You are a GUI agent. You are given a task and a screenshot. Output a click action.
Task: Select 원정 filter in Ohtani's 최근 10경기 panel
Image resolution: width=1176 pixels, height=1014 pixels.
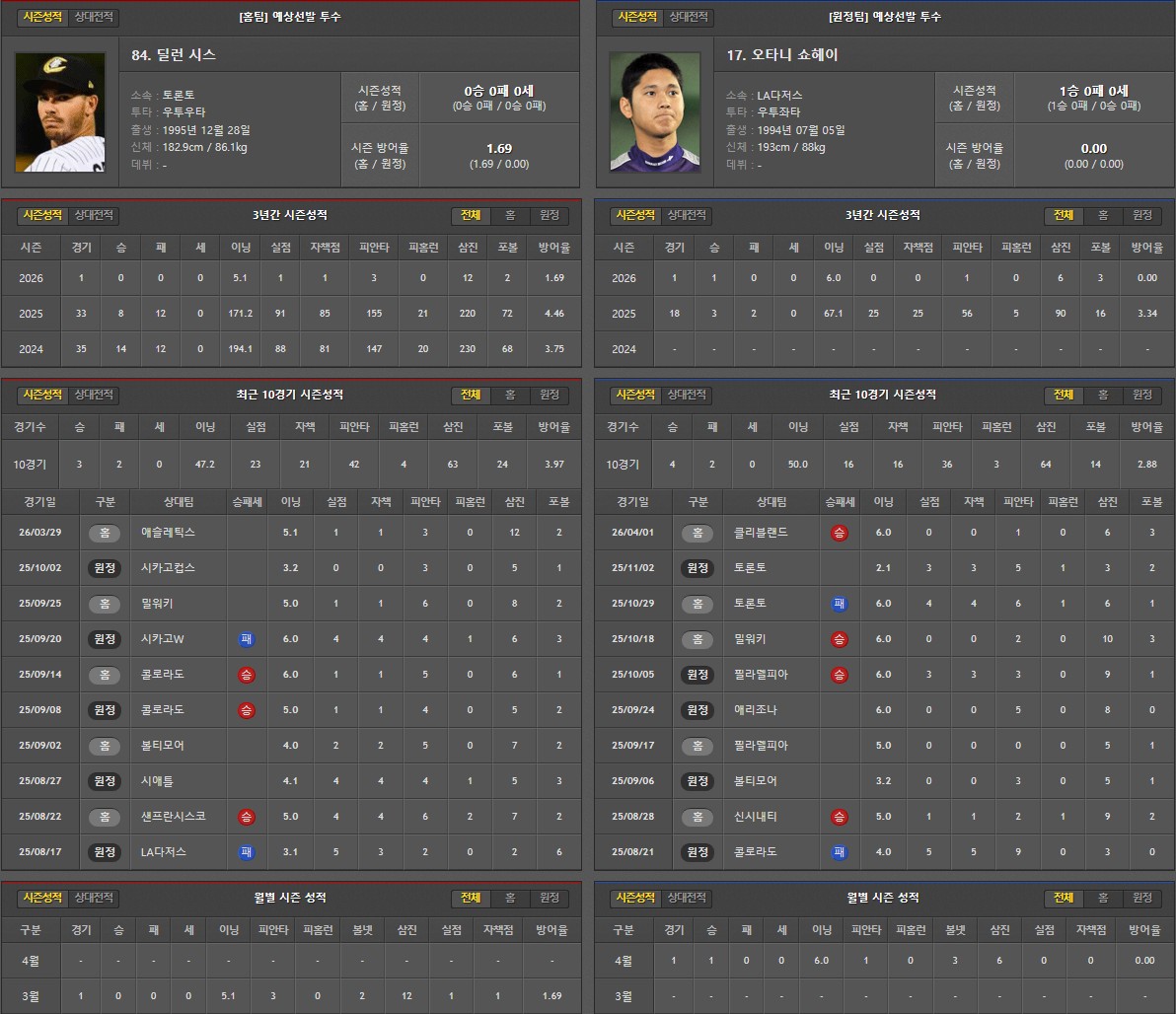click(x=1141, y=396)
